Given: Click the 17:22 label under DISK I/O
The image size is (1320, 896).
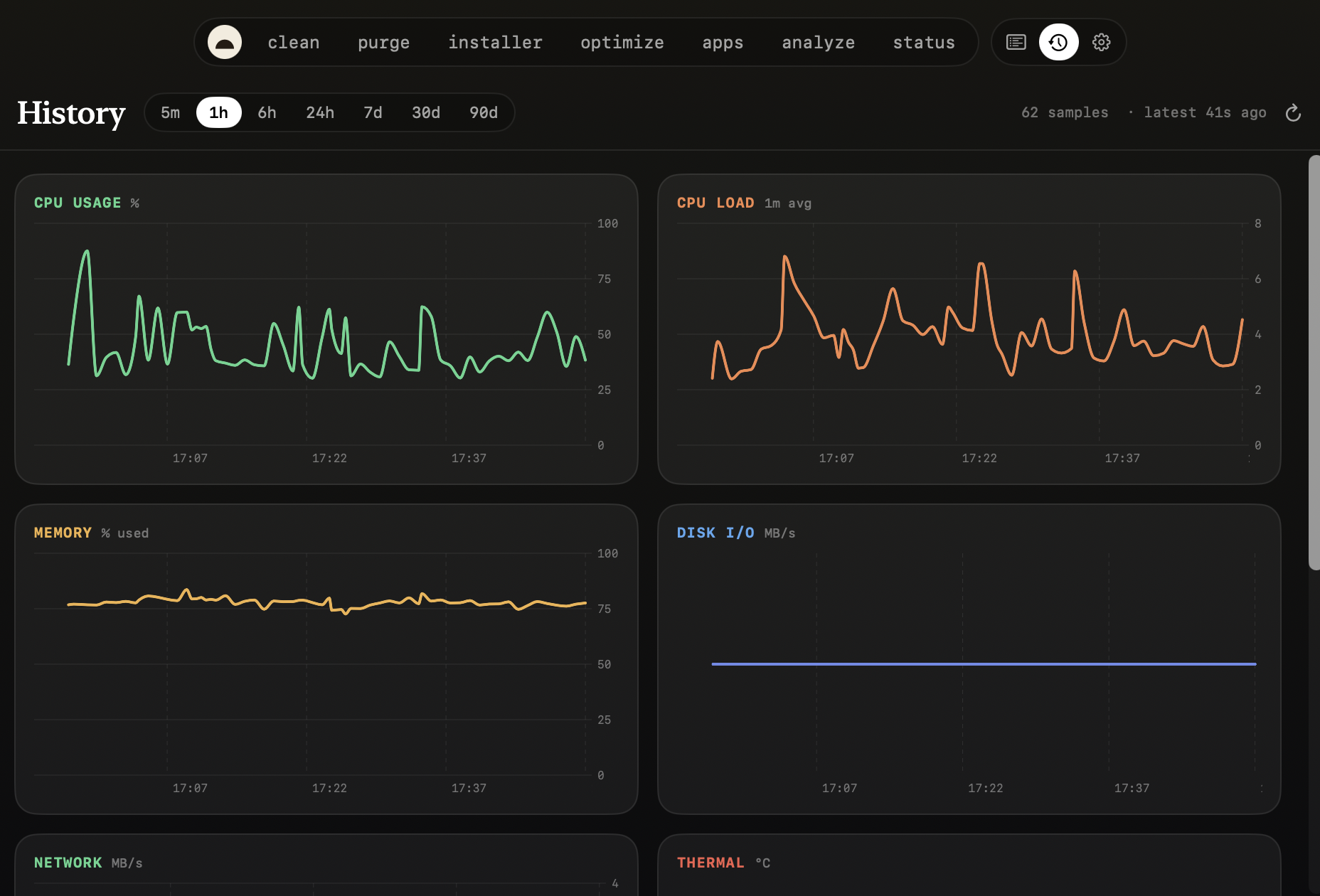Looking at the screenshot, I should (x=985, y=788).
